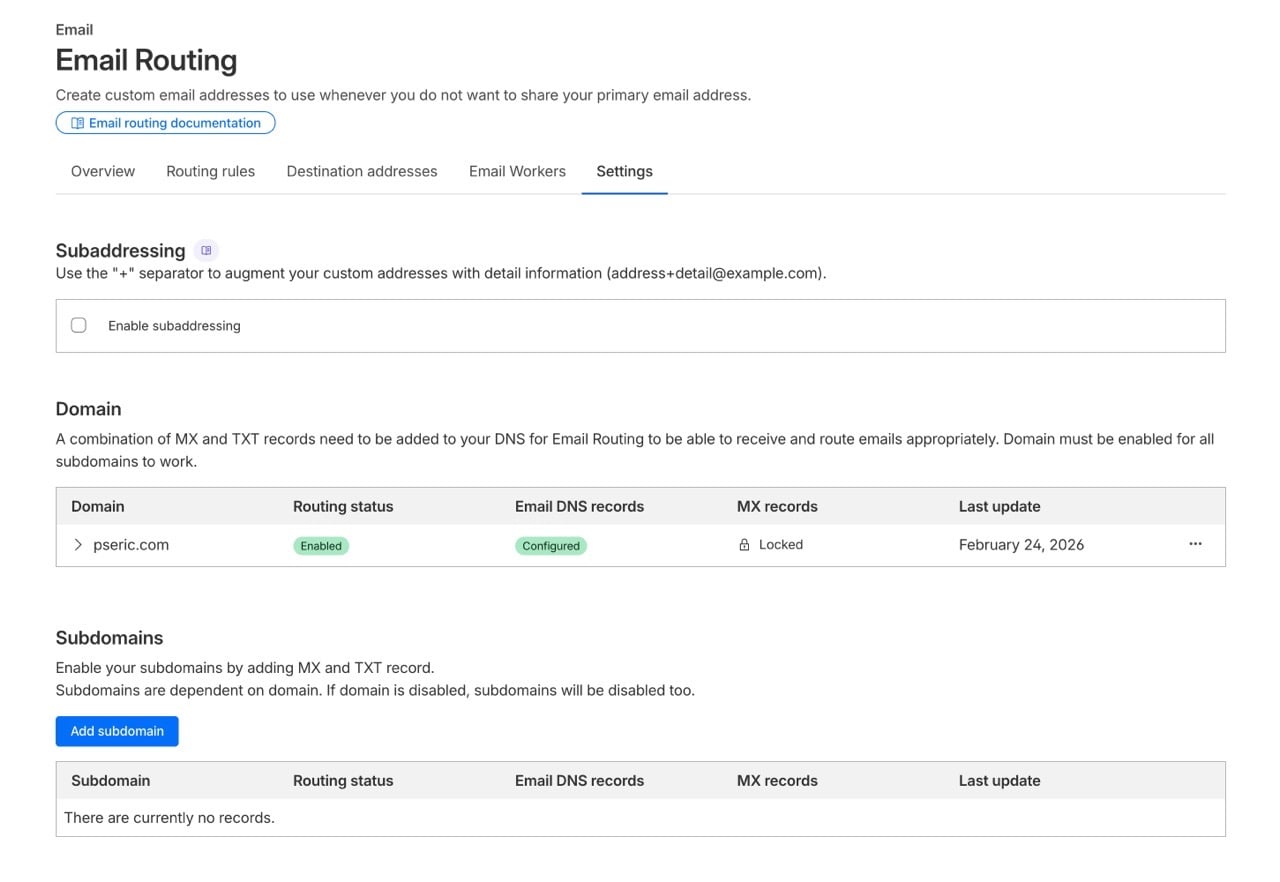The image size is (1280, 882).
Task: Click the Add subdomain button
Action: point(117,731)
